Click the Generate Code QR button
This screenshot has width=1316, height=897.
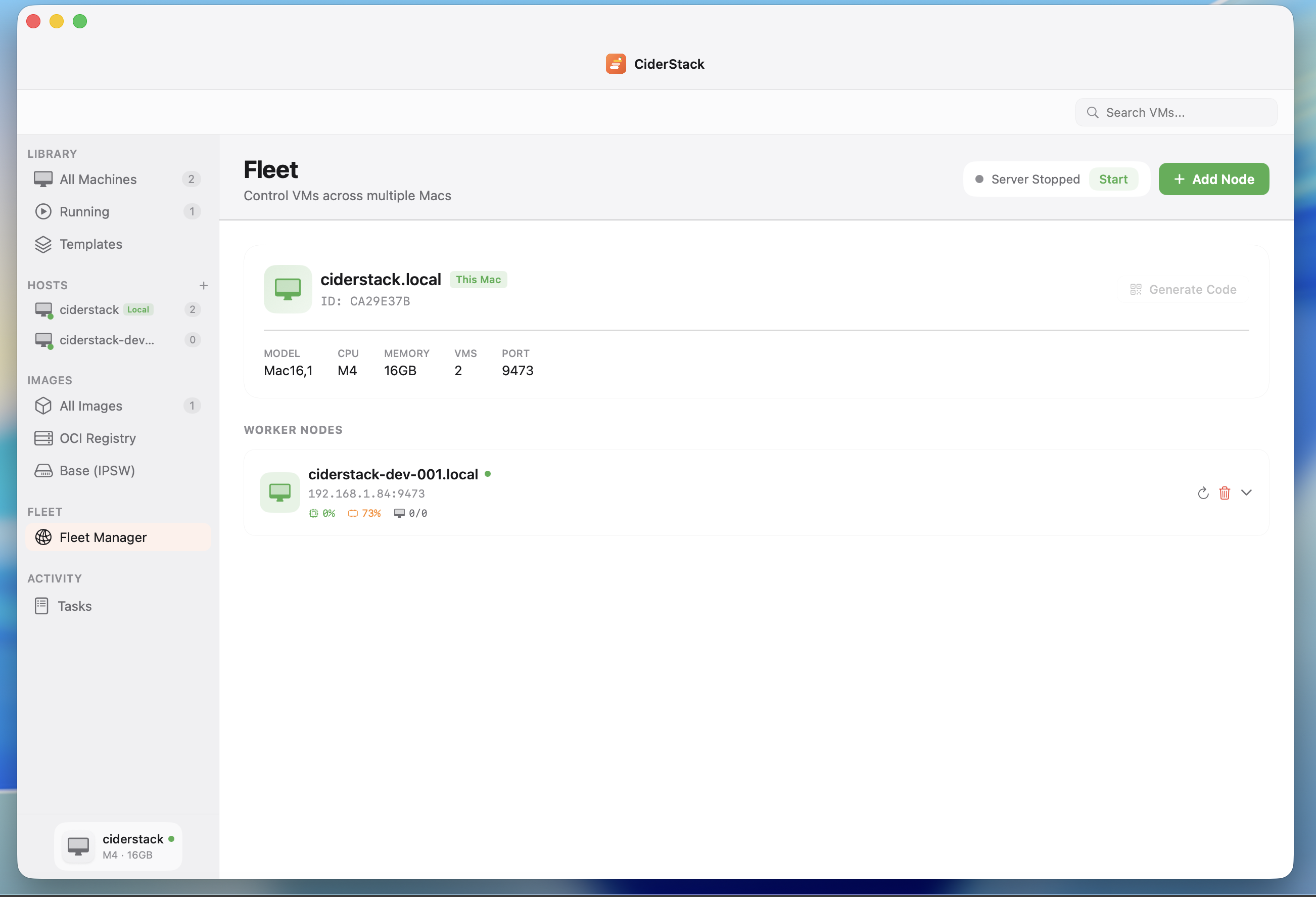1184,290
